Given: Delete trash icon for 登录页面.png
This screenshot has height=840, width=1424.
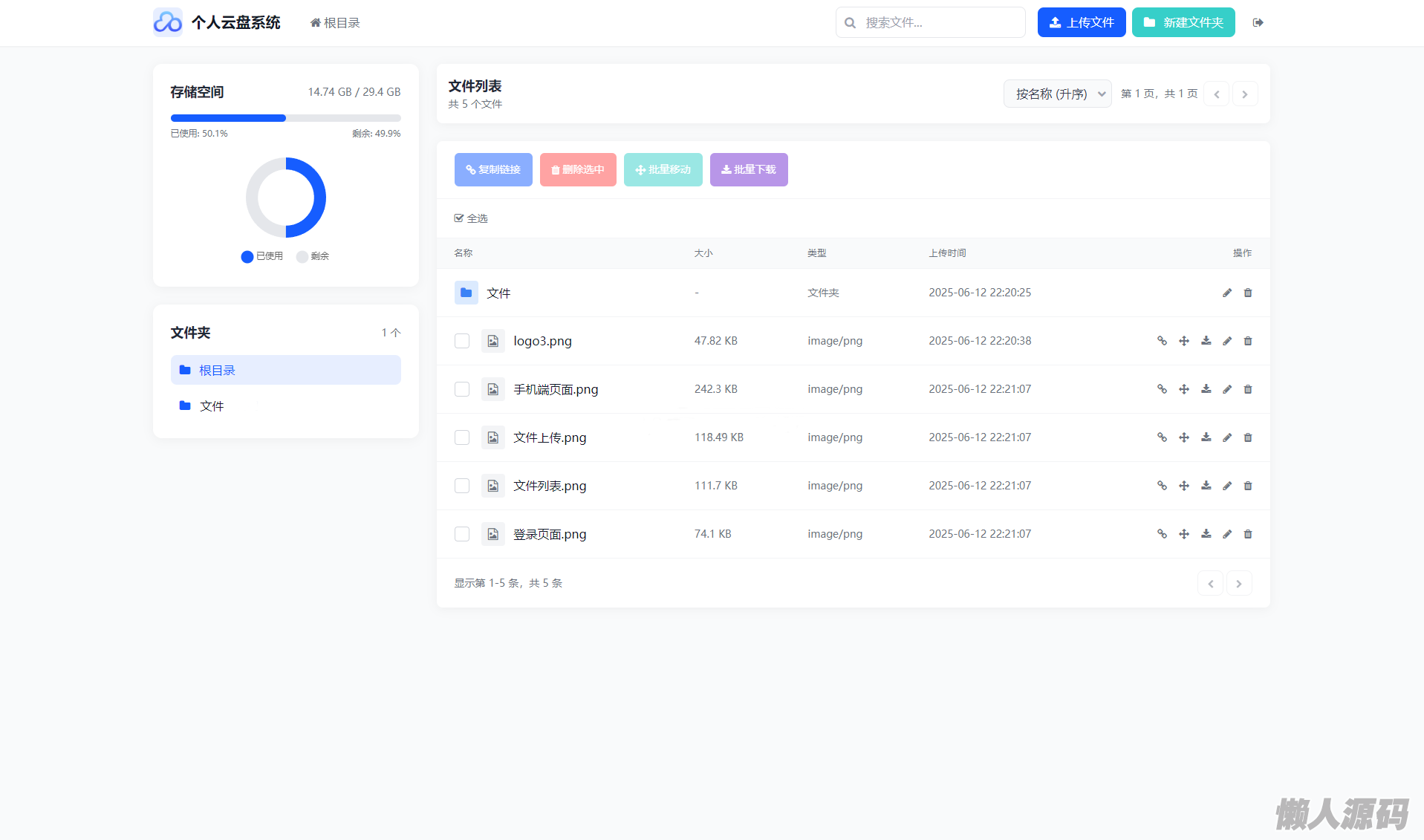Looking at the screenshot, I should (1248, 534).
